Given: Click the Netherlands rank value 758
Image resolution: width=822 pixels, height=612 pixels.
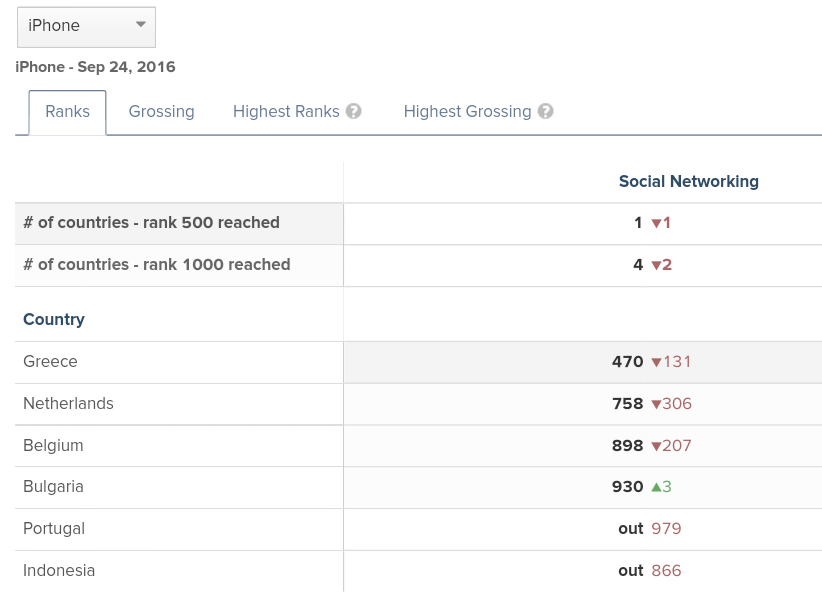Looking at the screenshot, I should [627, 404].
